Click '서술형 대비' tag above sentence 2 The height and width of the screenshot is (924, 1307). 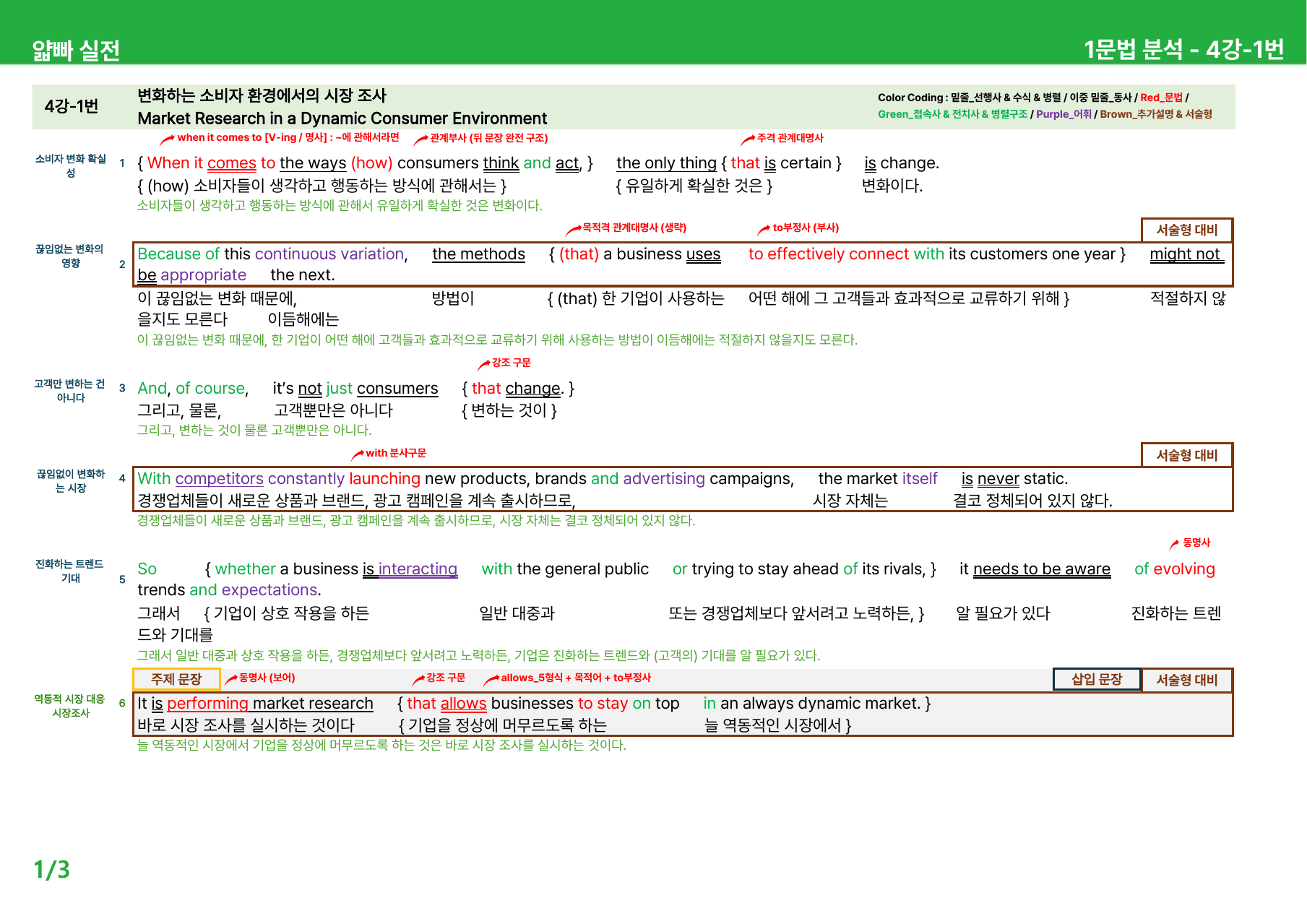(x=1187, y=230)
